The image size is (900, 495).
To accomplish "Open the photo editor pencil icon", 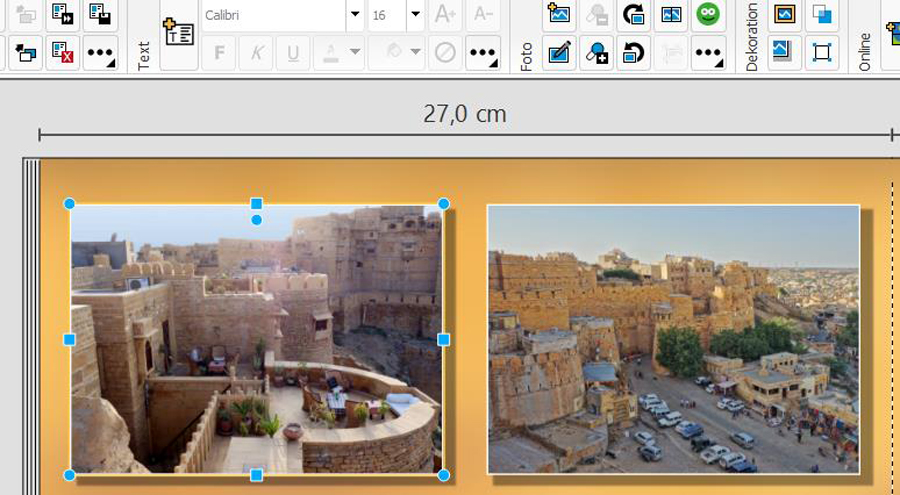I will pyautogui.click(x=559, y=52).
